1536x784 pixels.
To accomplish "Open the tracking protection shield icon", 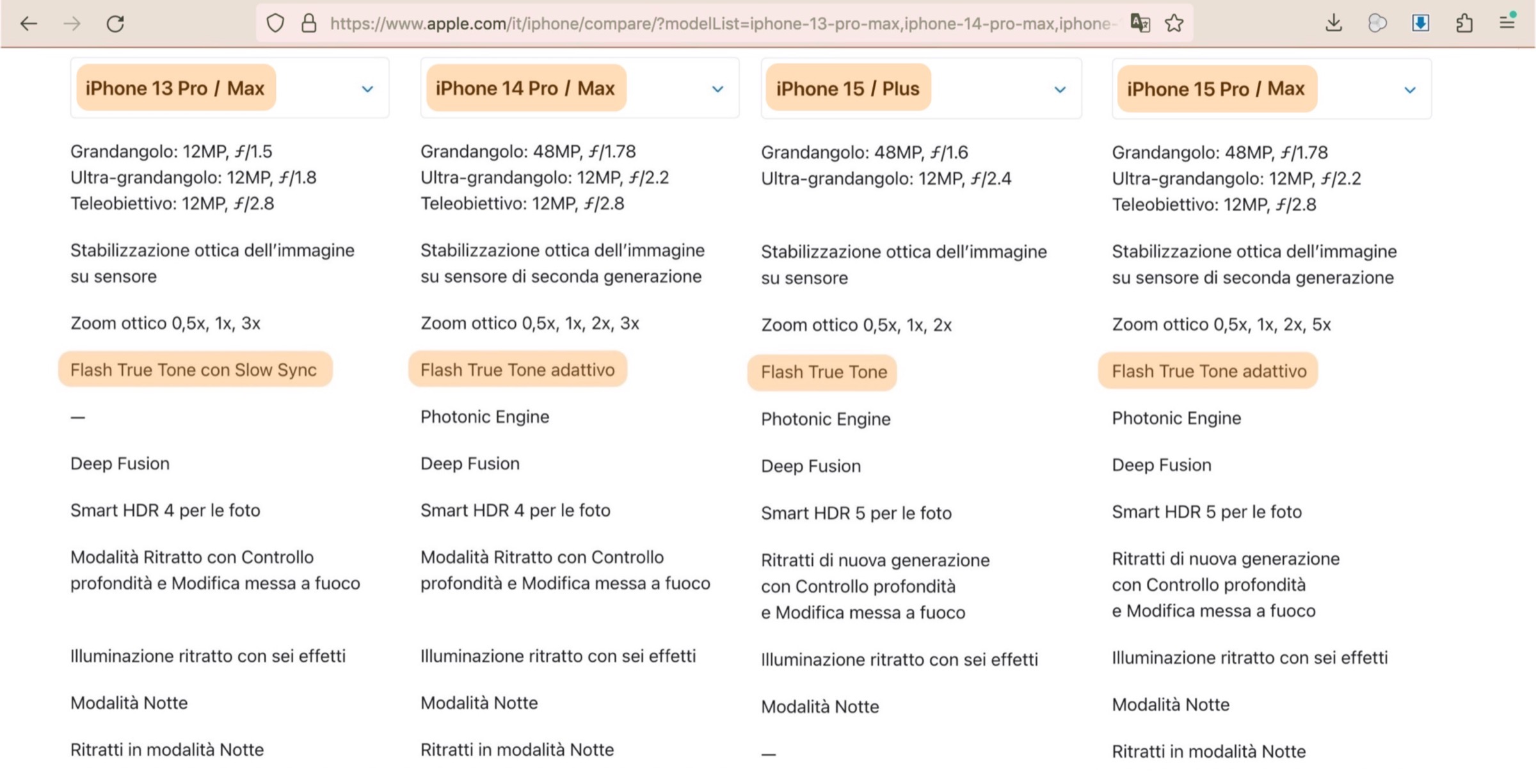I will point(275,24).
